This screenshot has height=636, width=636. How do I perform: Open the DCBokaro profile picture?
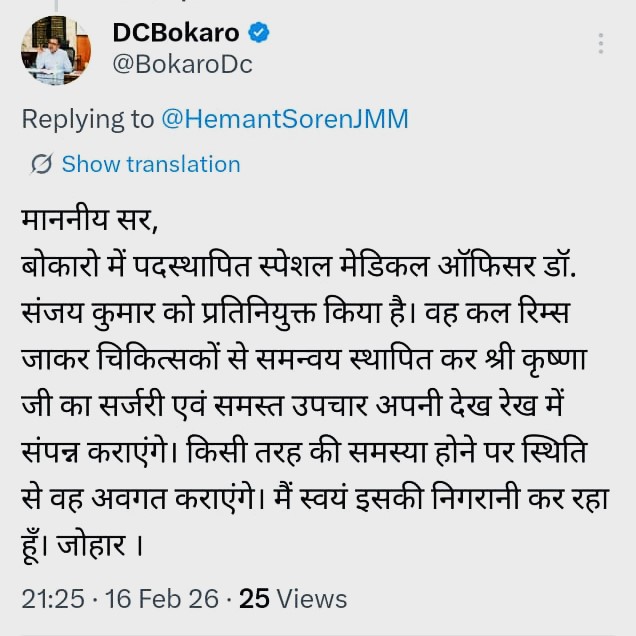click(x=54, y=49)
